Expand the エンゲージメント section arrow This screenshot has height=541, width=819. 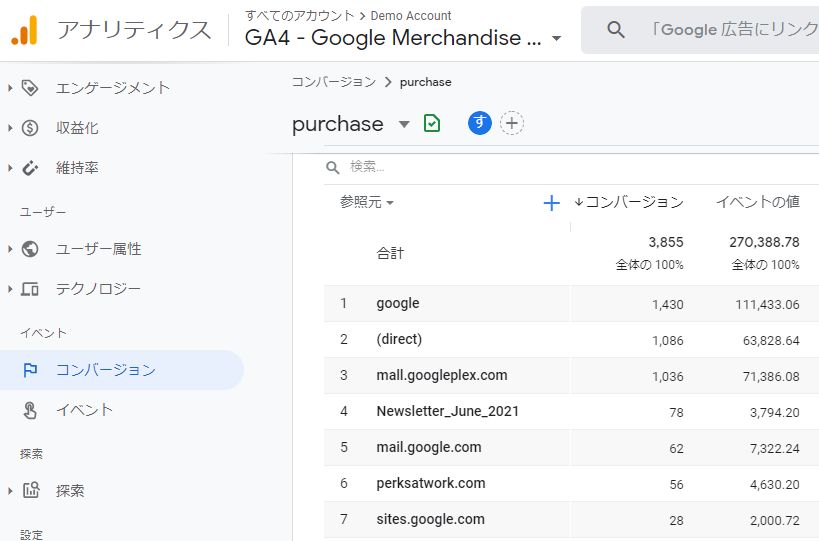point(10,88)
